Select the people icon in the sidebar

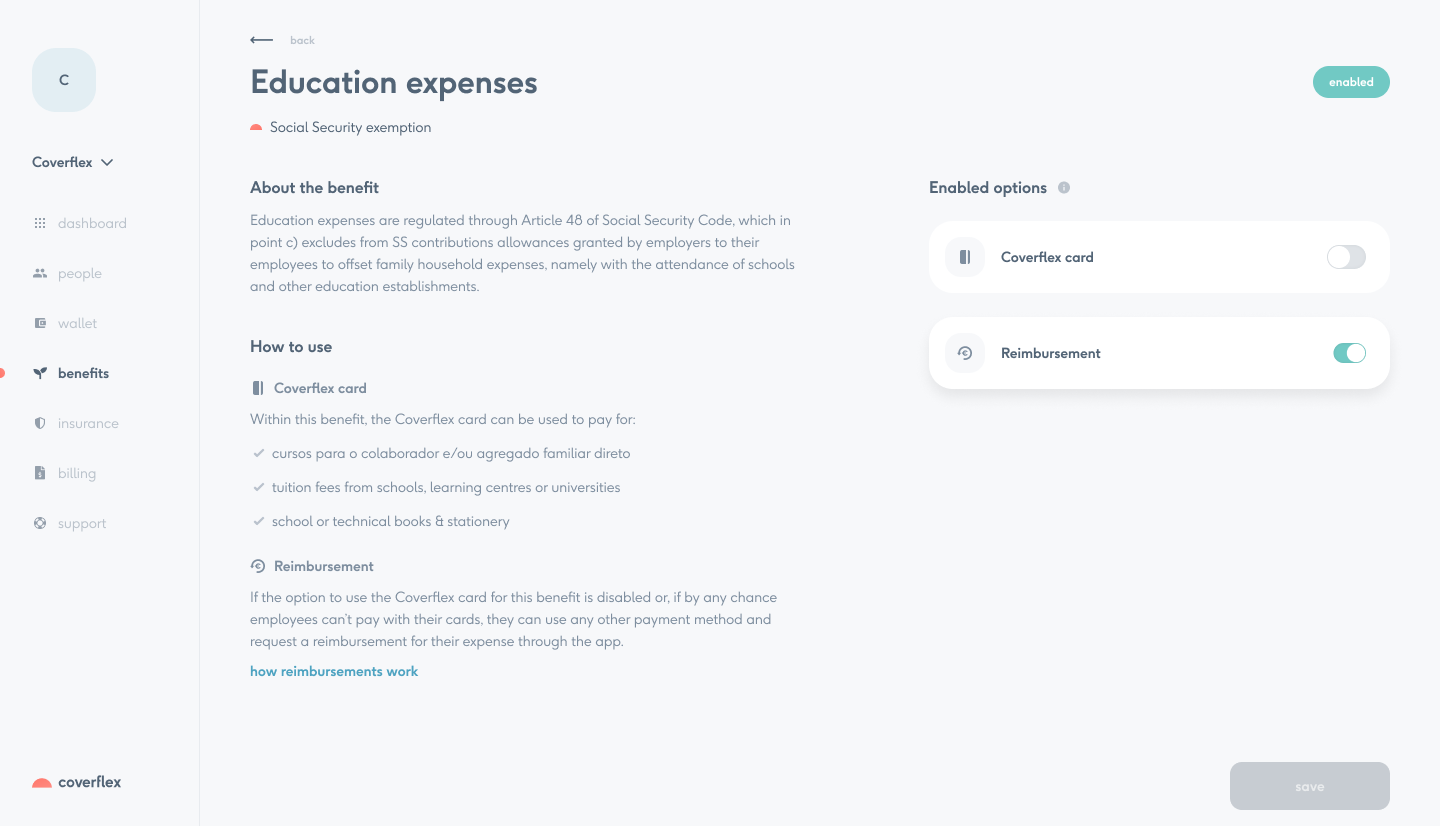coord(41,273)
